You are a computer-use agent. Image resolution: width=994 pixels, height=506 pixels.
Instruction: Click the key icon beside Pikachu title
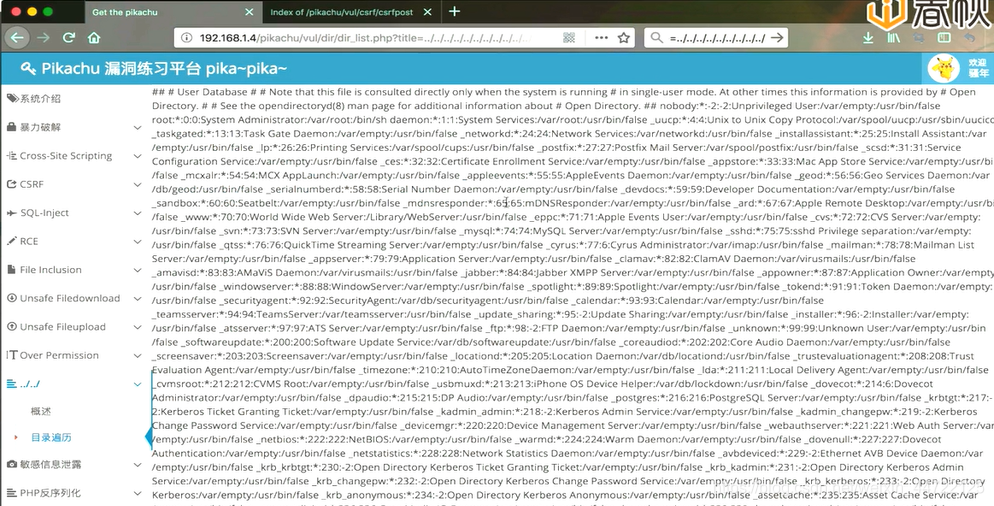28,68
